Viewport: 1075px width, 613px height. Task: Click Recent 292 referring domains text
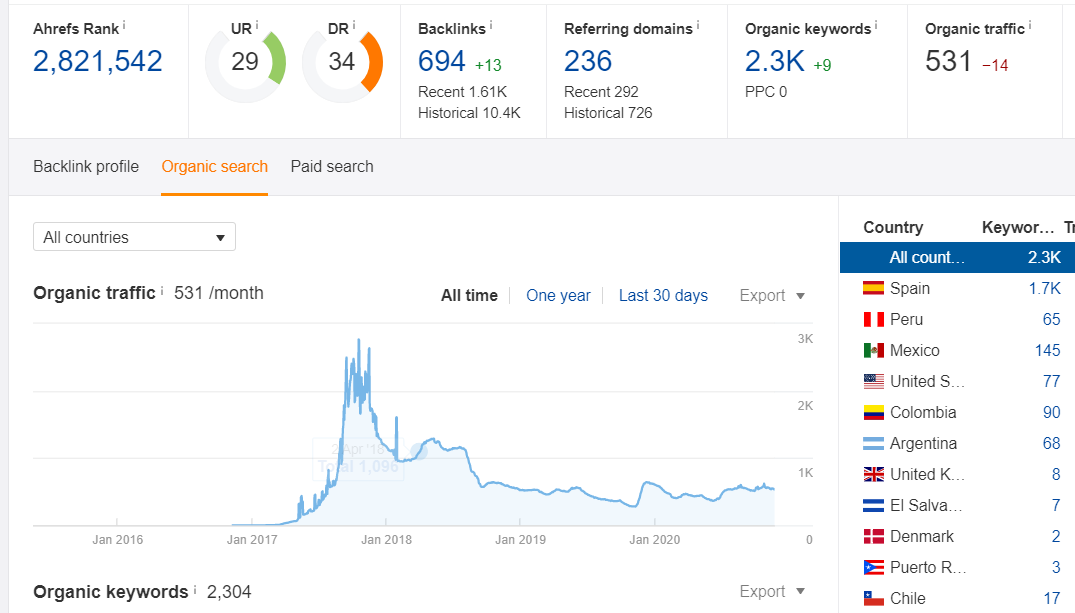coord(601,92)
